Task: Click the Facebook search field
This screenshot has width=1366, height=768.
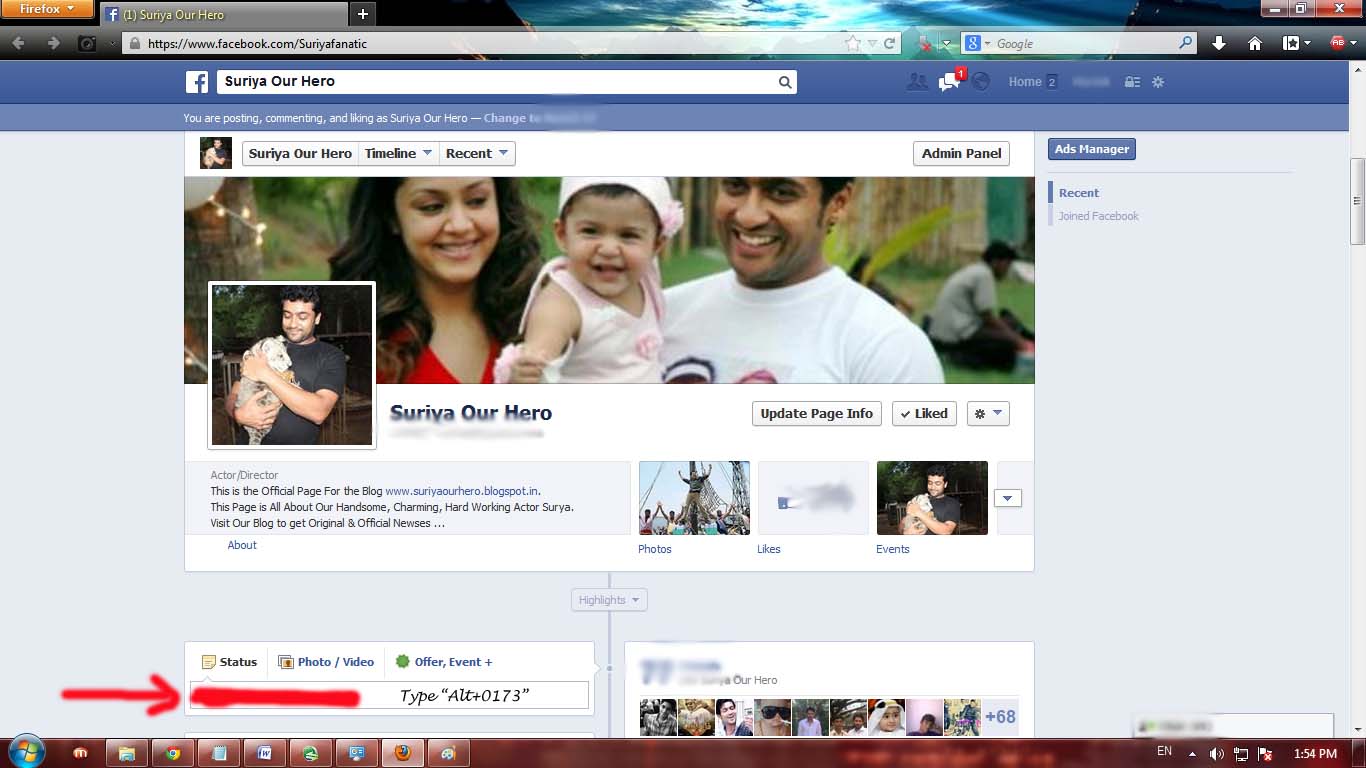Action: (506, 82)
